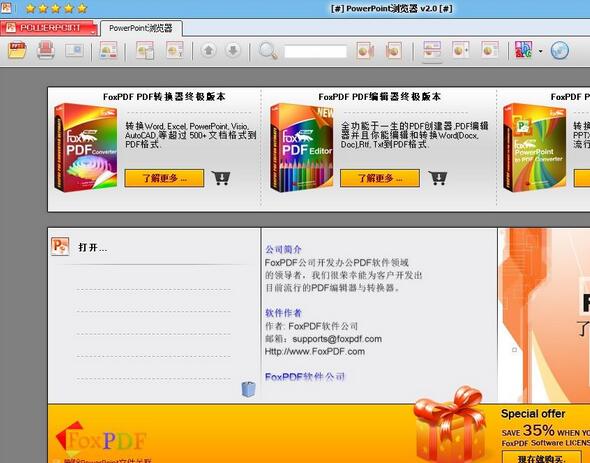This screenshot has width=590, height=463.
Task: Go to next slide with down arrow
Action: 233,50
